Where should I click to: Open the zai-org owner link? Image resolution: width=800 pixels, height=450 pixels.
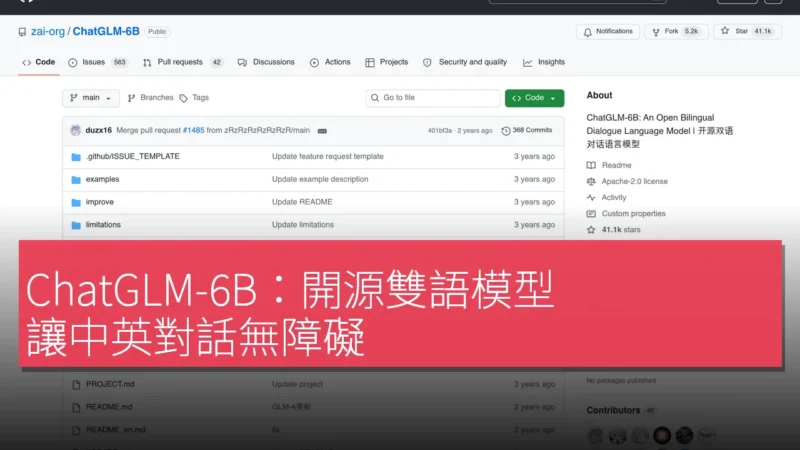point(47,32)
